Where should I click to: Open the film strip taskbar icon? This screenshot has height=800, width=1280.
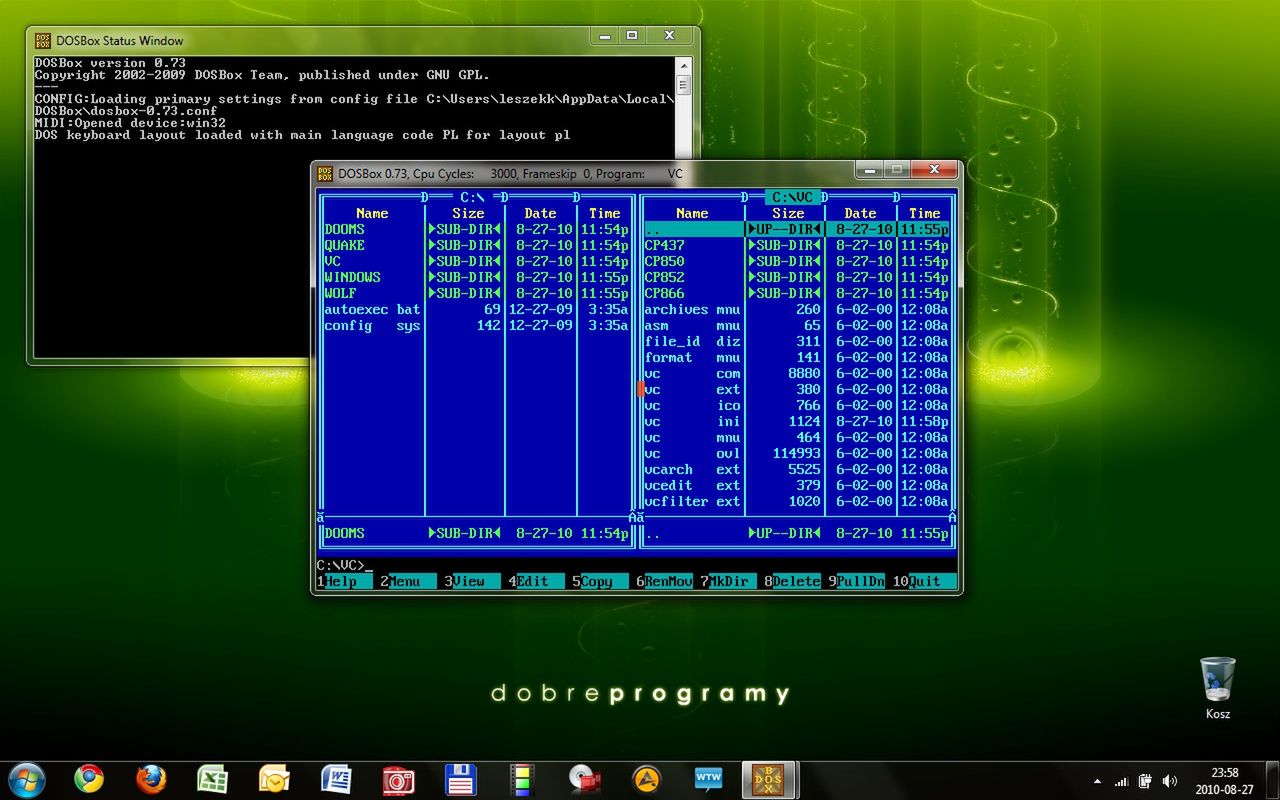pyautogui.click(x=521, y=779)
